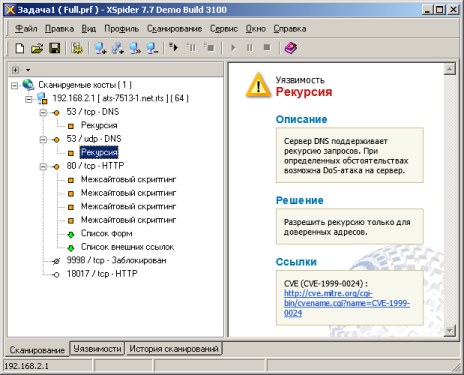Click the gray Start all play button
Screen dimensions: 464x375
[233, 48]
